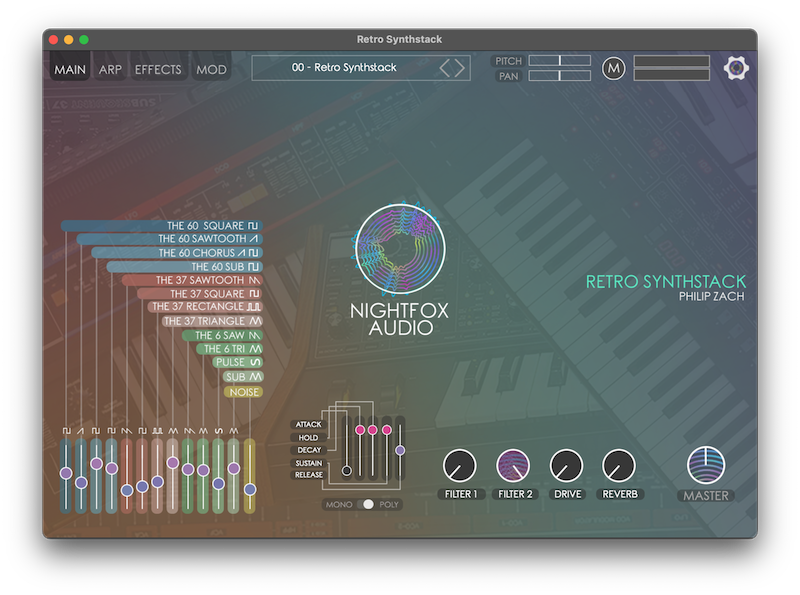Click the SUSTAIN envelope label
The image size is (800, 595).
click(x=308, y=463)
